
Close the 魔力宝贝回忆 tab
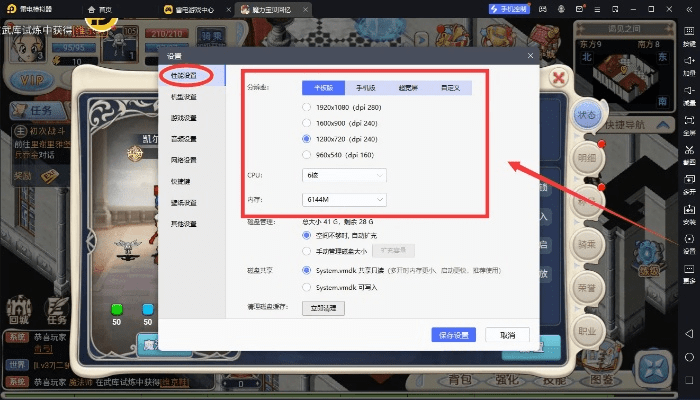pyautogui.click(x=305, y=9)
